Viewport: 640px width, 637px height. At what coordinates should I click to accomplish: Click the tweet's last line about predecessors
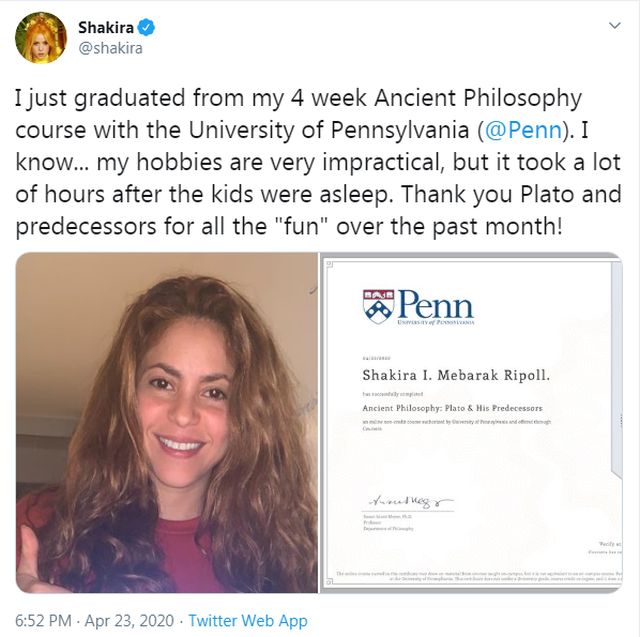[289, 226]
